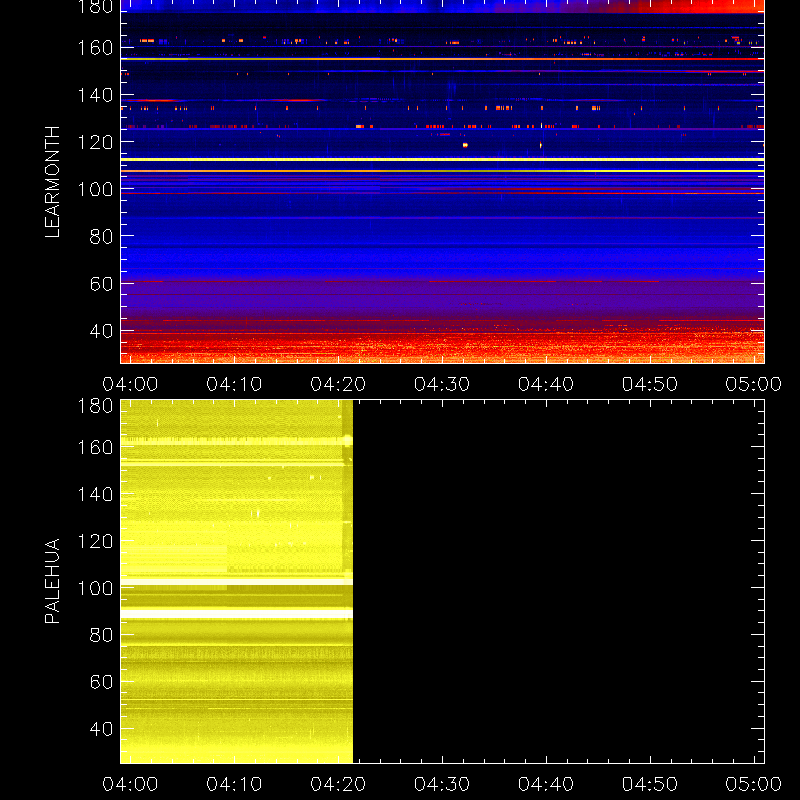Choose the 04:40 time label under the Palehua plot

coord(546,784)
